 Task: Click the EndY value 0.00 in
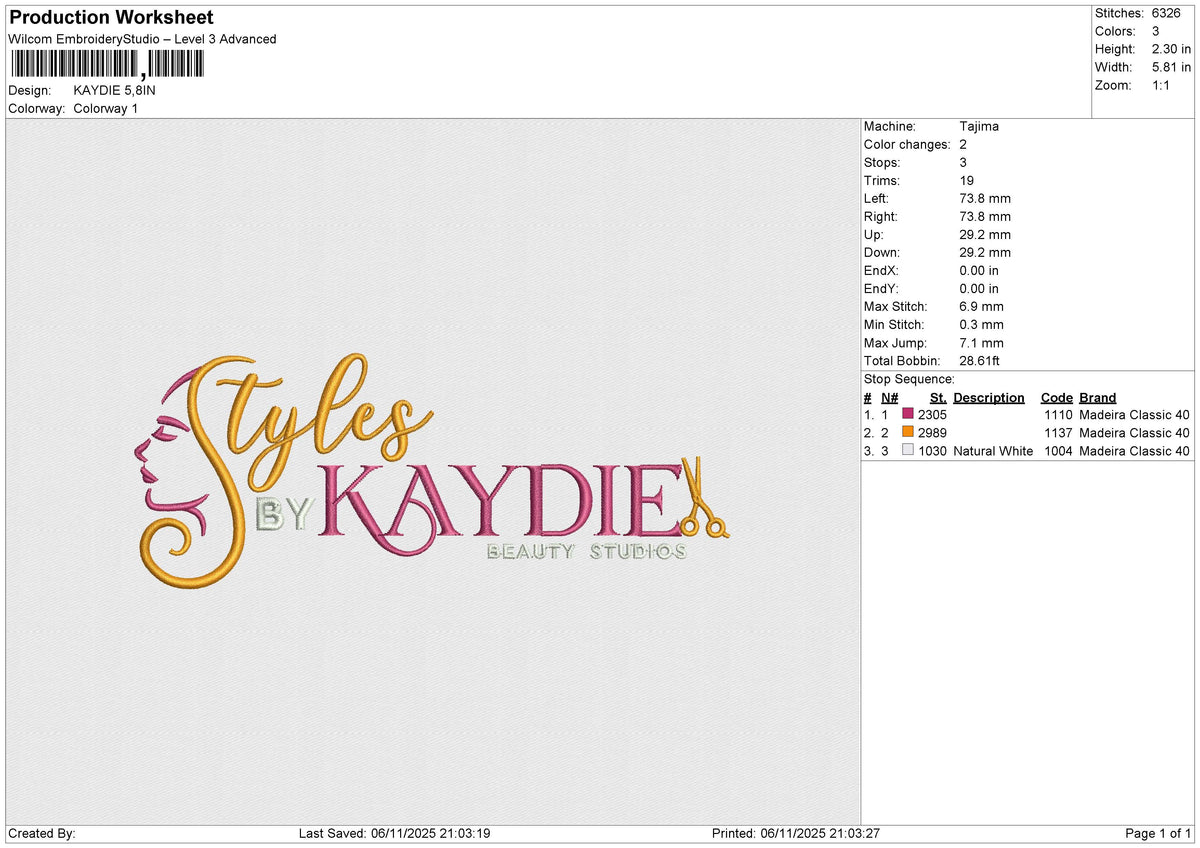[979, 288]
